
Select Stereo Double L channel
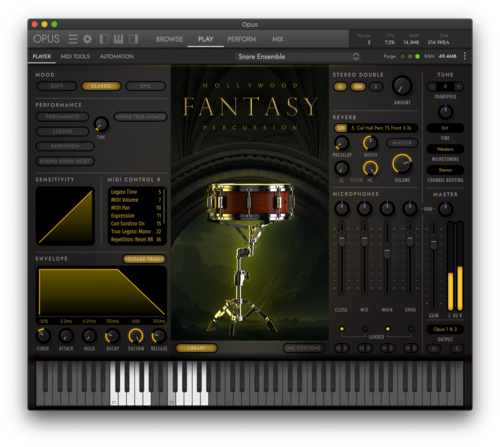click(340, 87)
